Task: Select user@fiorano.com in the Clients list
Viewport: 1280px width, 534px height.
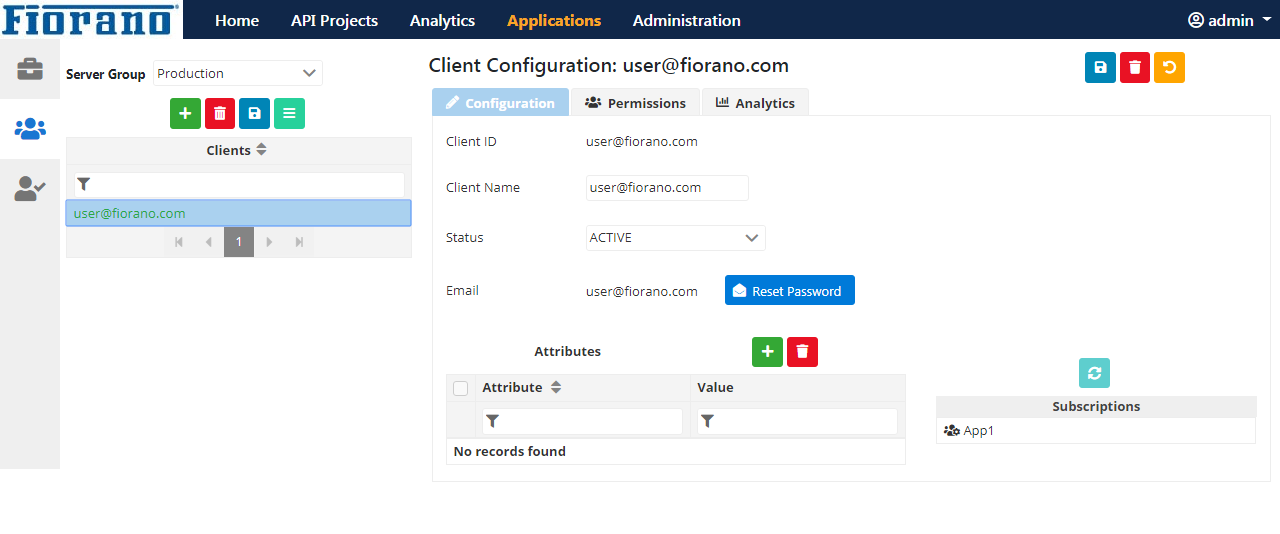Action: [x=239, y=213]
